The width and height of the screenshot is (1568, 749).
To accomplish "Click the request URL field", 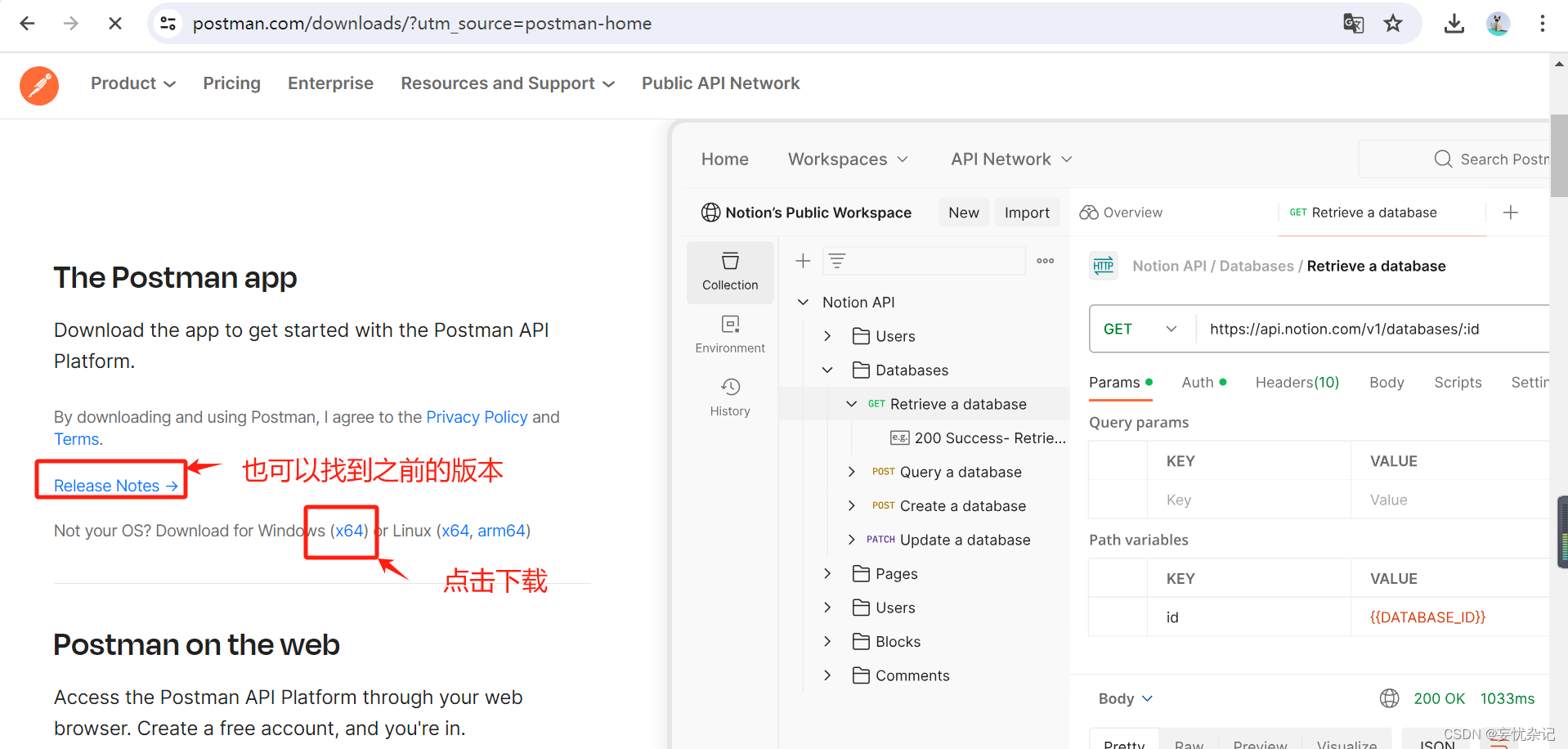I will point(1373,329).
